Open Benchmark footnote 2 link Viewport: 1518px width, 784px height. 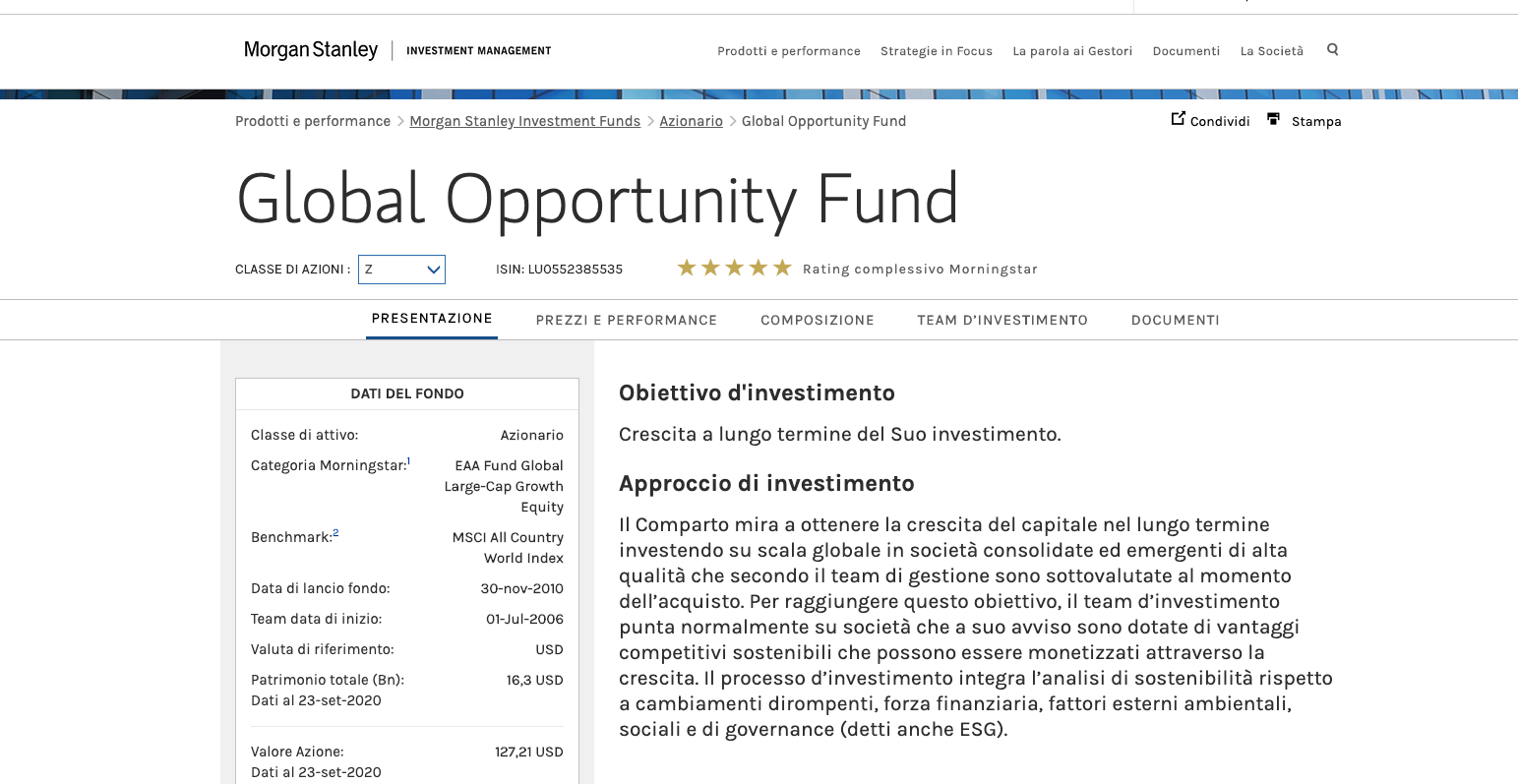[x=335, y=533]
